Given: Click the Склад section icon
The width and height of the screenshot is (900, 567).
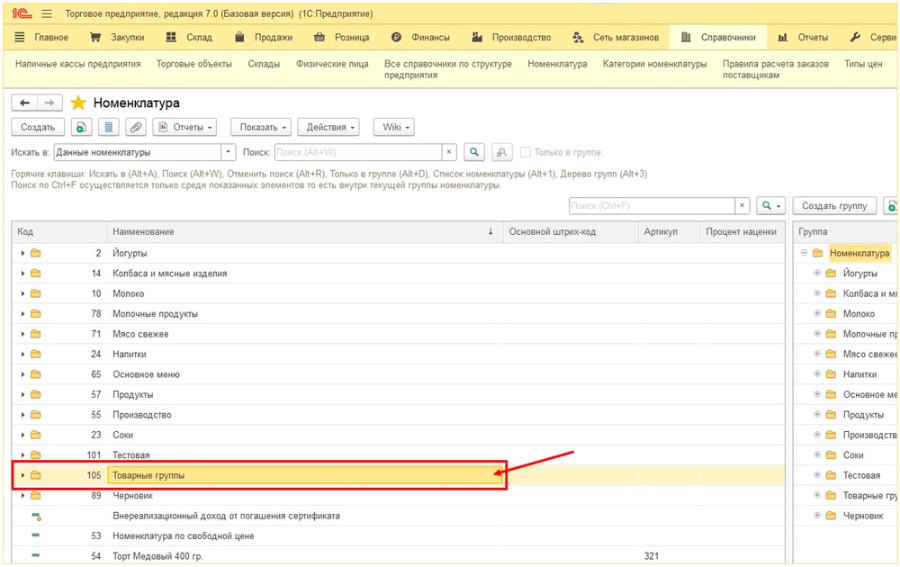Looking at the screenshot, I should coord(171,37).
